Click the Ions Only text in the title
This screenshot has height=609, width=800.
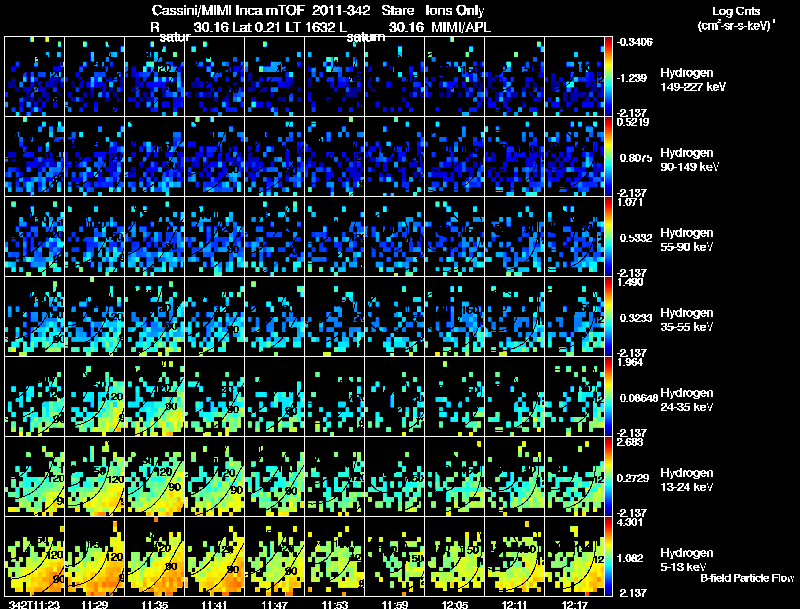[x=455, y=10]
